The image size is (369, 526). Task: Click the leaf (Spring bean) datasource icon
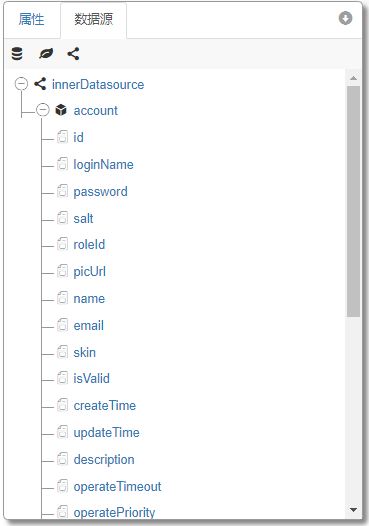point(46,54)
